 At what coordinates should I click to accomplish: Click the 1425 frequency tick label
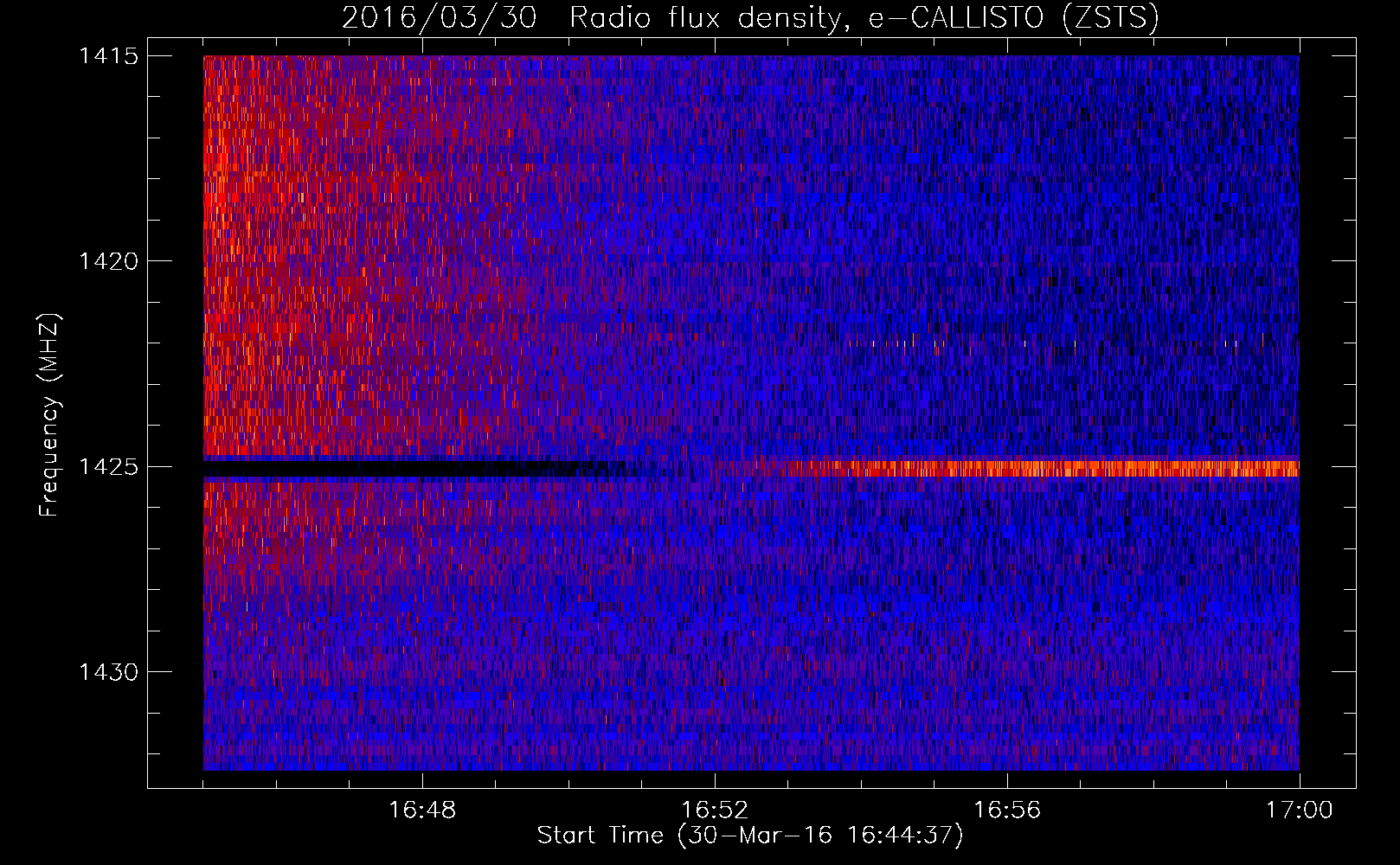108,467
